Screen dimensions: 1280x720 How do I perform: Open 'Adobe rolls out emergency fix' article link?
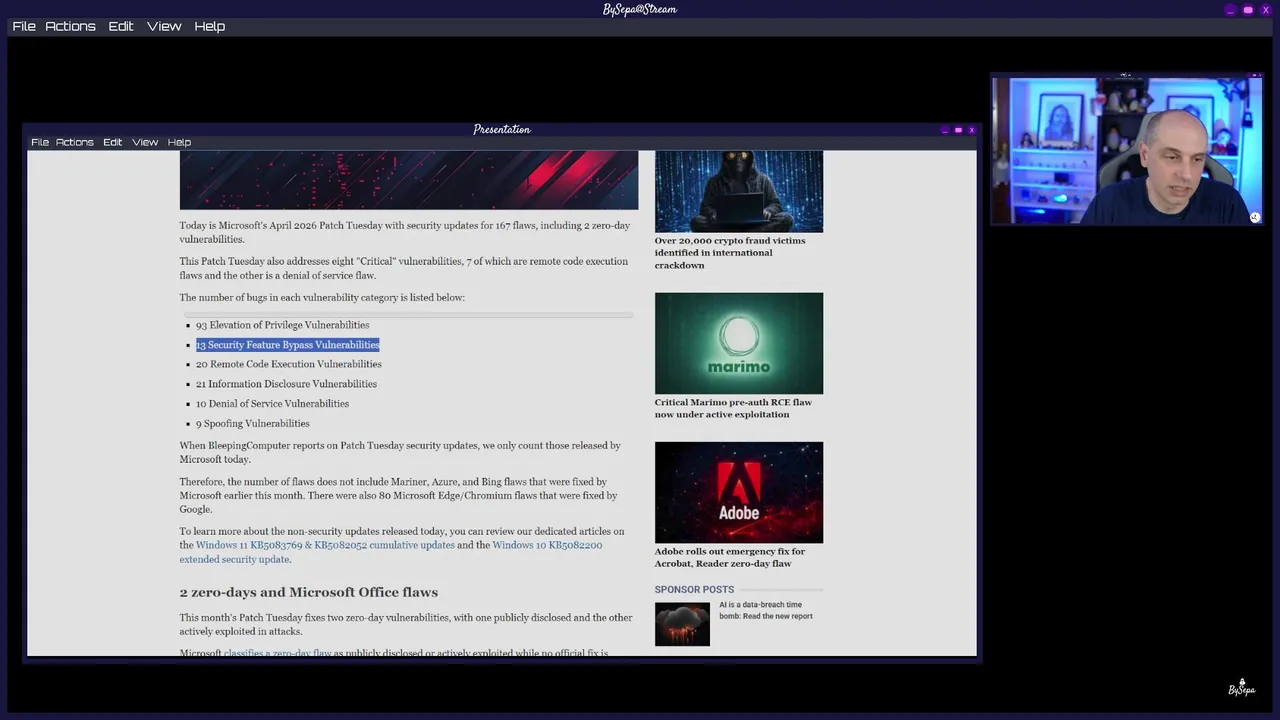pos(730,557)
